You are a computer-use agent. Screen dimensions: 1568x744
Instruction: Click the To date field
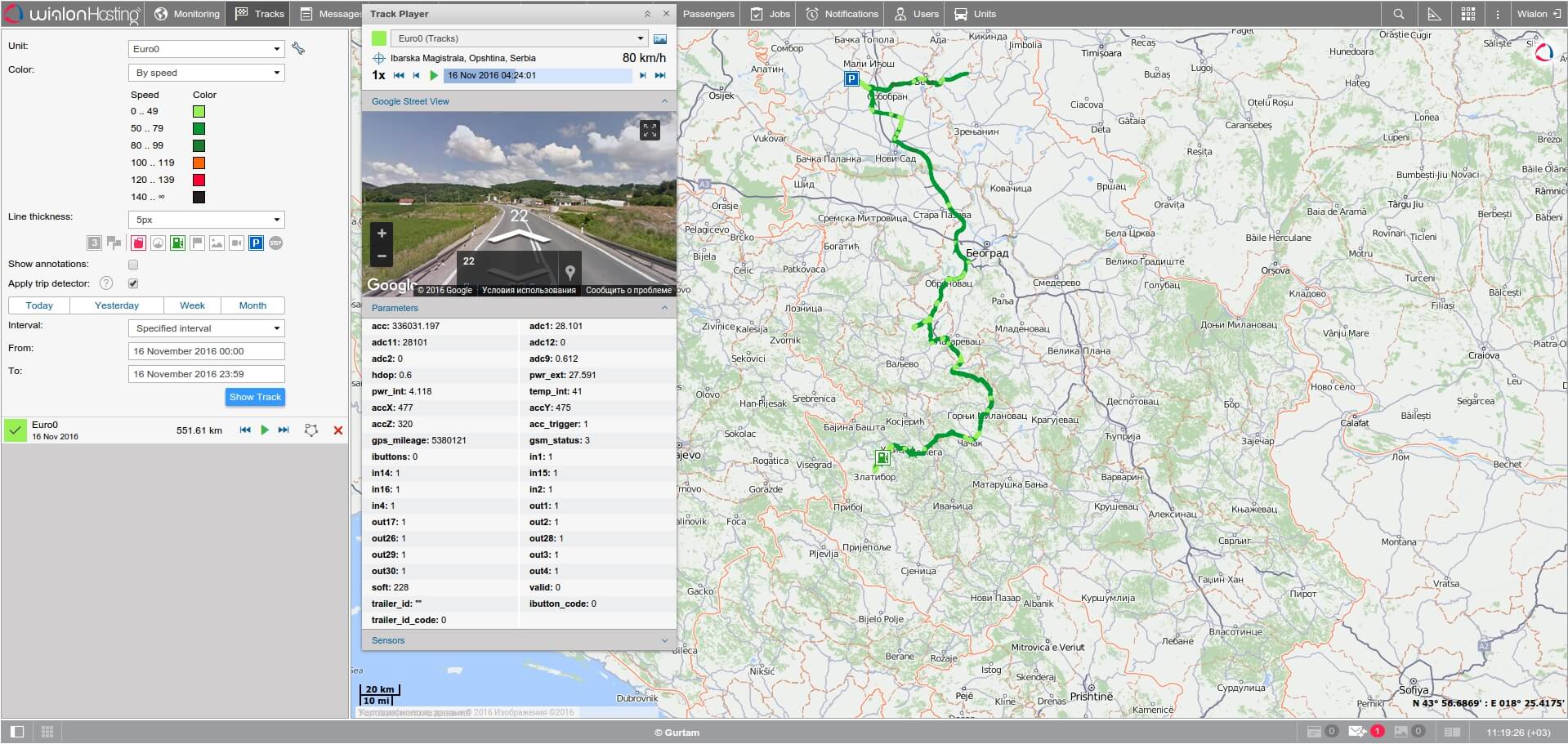click(206, 374)
